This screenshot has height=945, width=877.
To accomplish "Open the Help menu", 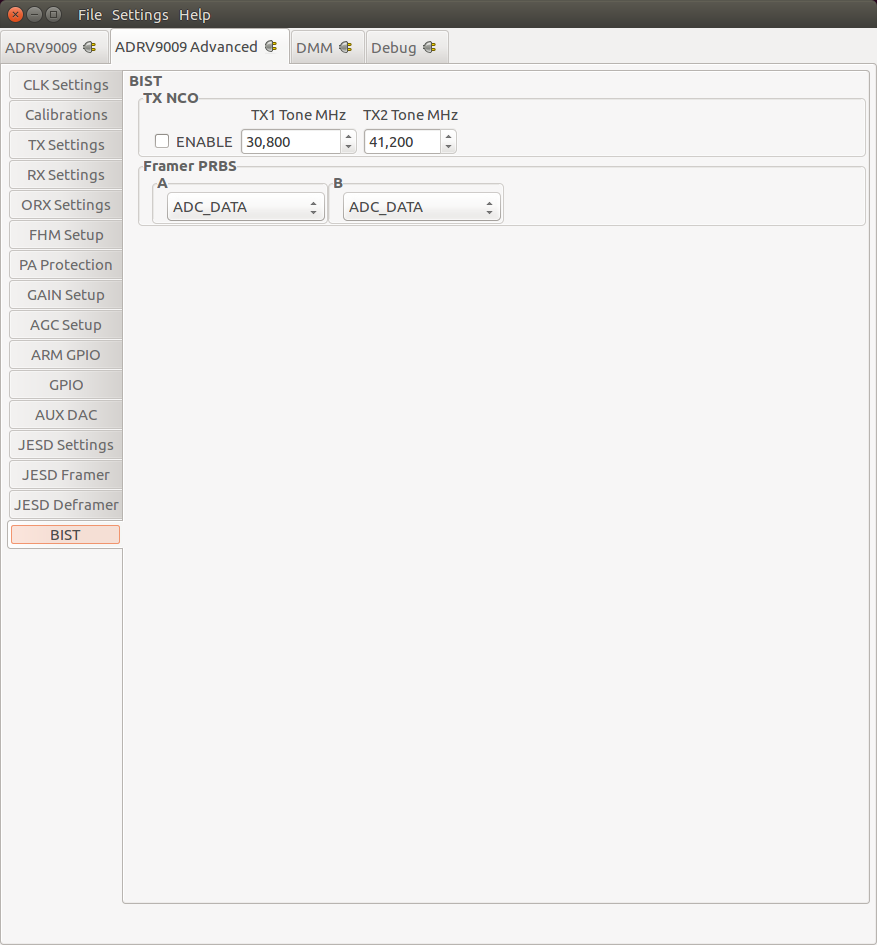I will [x=194, y=14].
